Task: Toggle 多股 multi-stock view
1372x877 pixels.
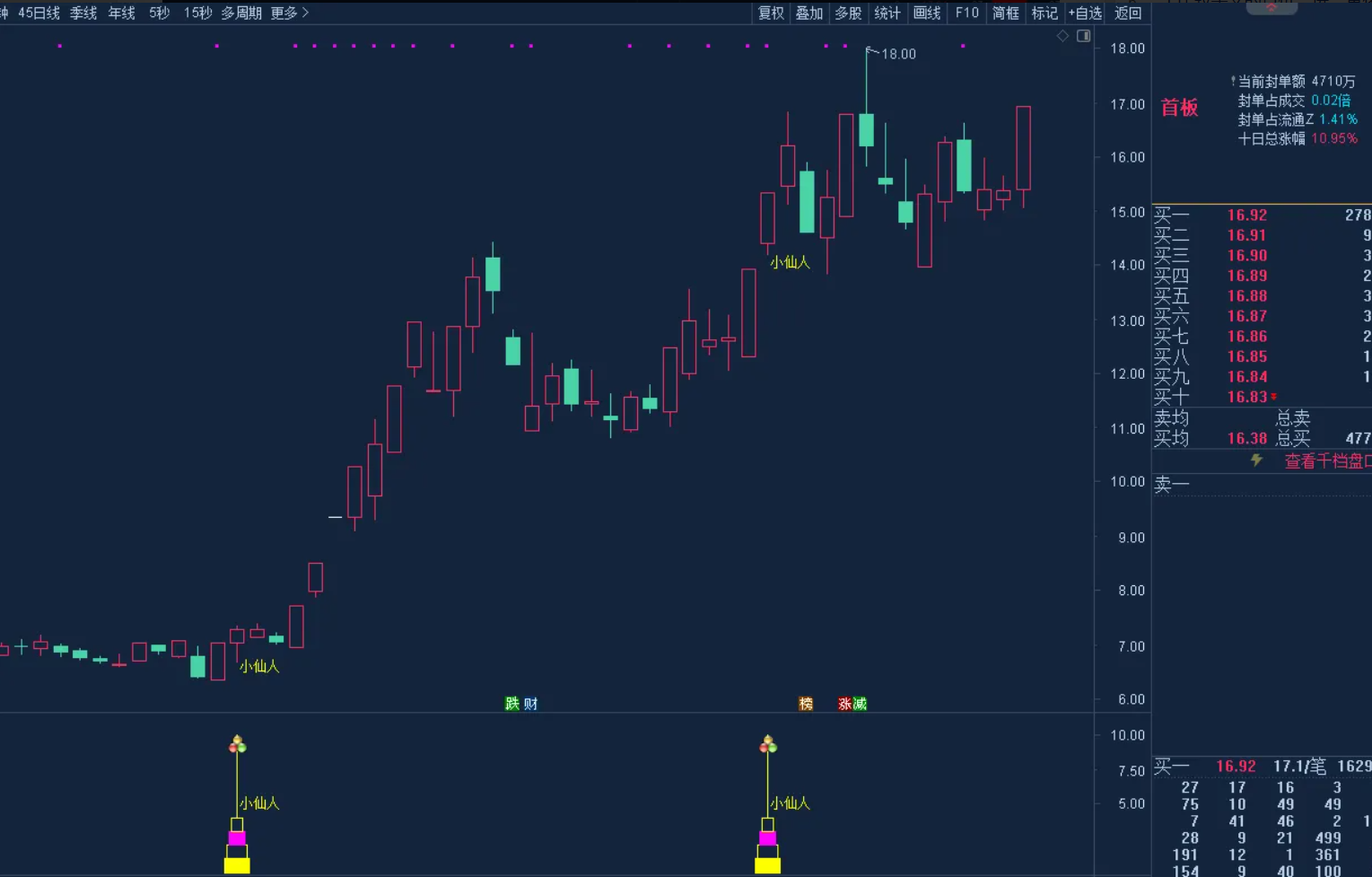Action: [x=848, y=13]
